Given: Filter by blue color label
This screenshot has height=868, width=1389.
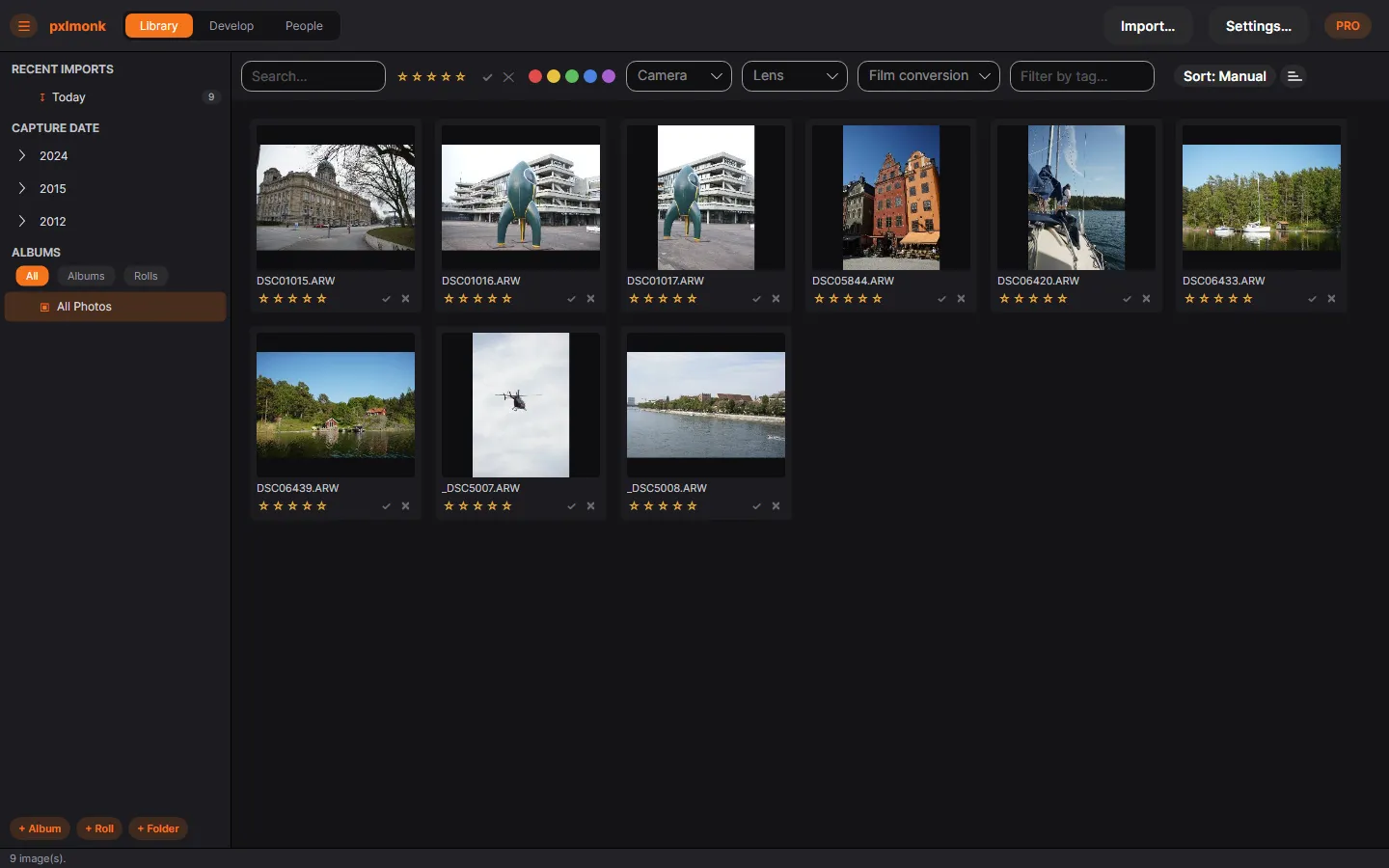Looking at the screenshot, I should [590, 76].
